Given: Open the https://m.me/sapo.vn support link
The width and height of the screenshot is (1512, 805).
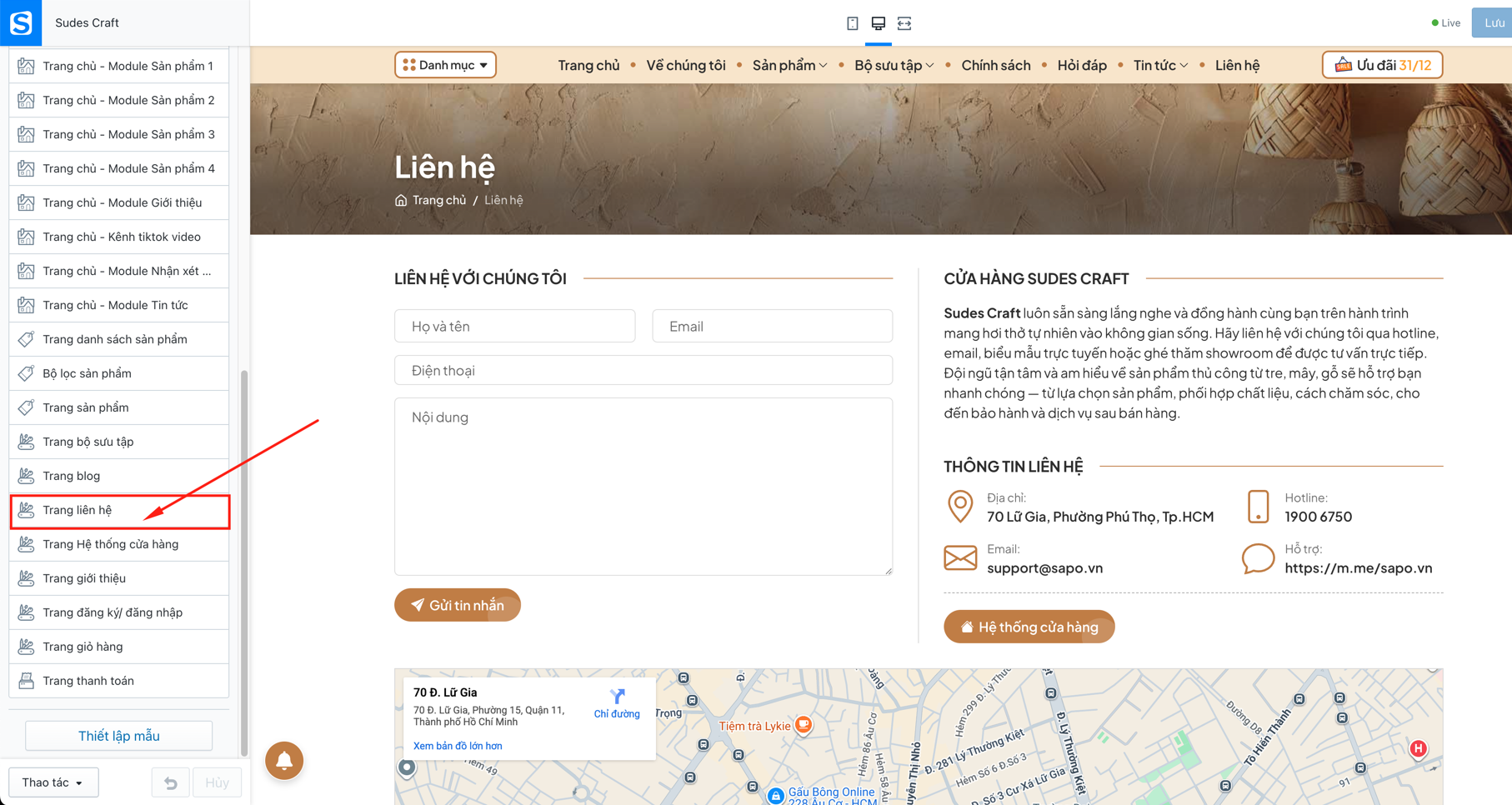Looking at the screenshot, I should point(1358,568).
